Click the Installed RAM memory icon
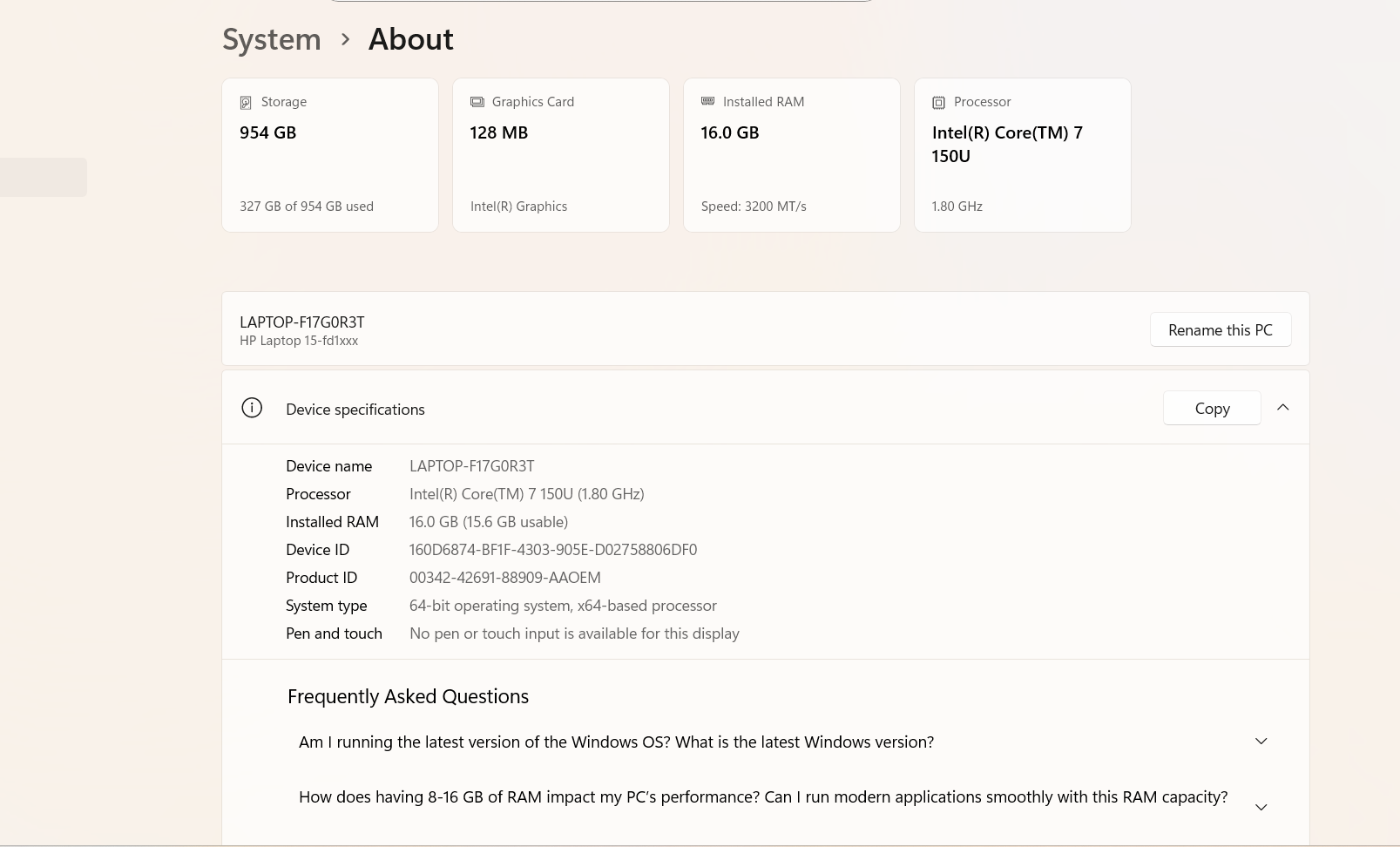 point(707,102)
